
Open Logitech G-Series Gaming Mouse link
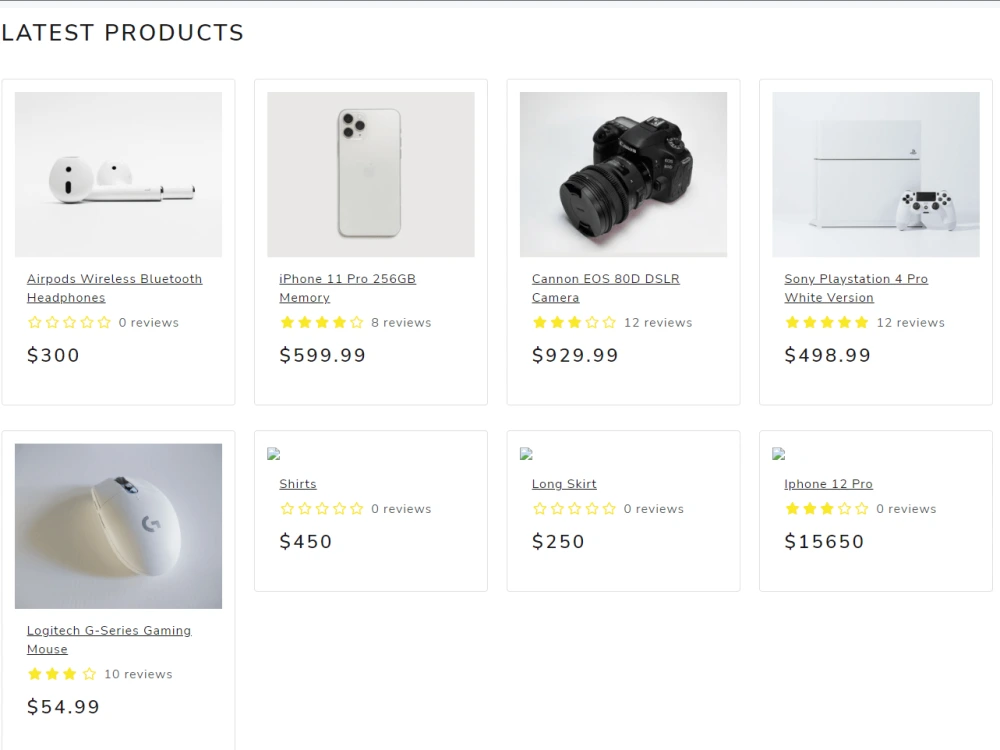tap(109, 640)
